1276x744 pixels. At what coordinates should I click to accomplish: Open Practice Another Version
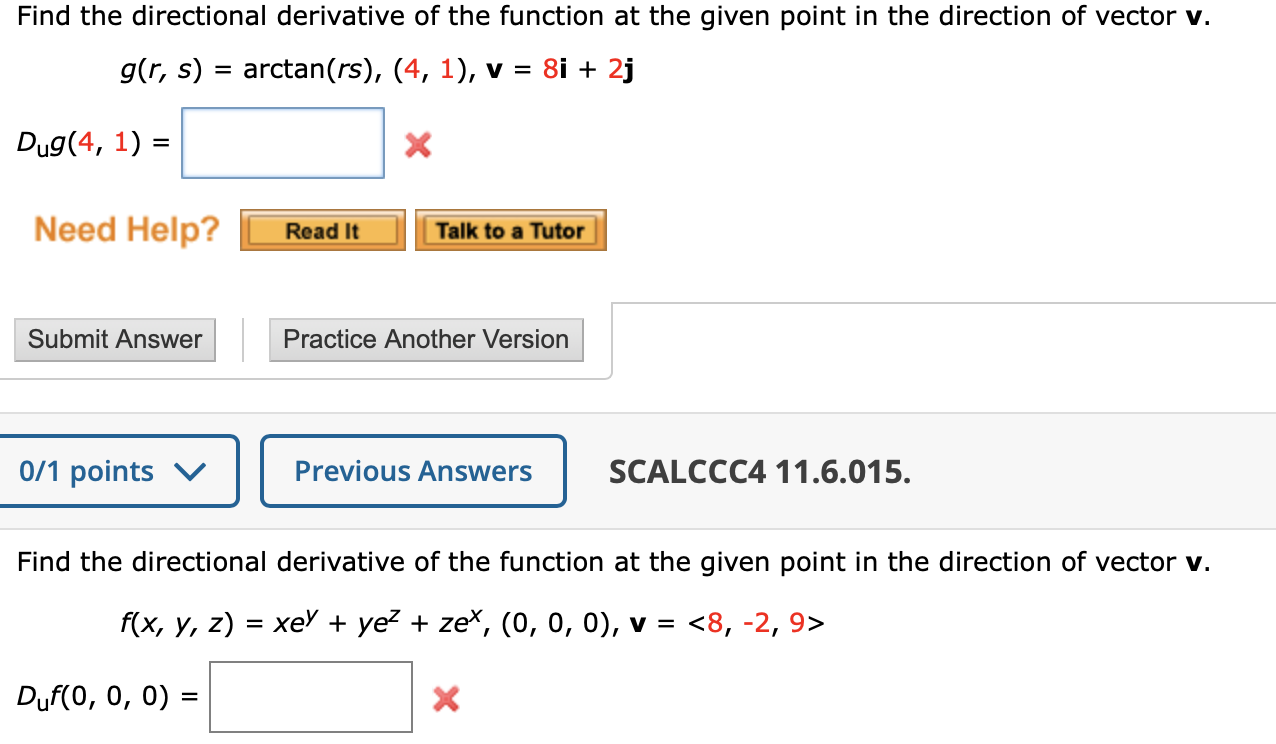426,340
